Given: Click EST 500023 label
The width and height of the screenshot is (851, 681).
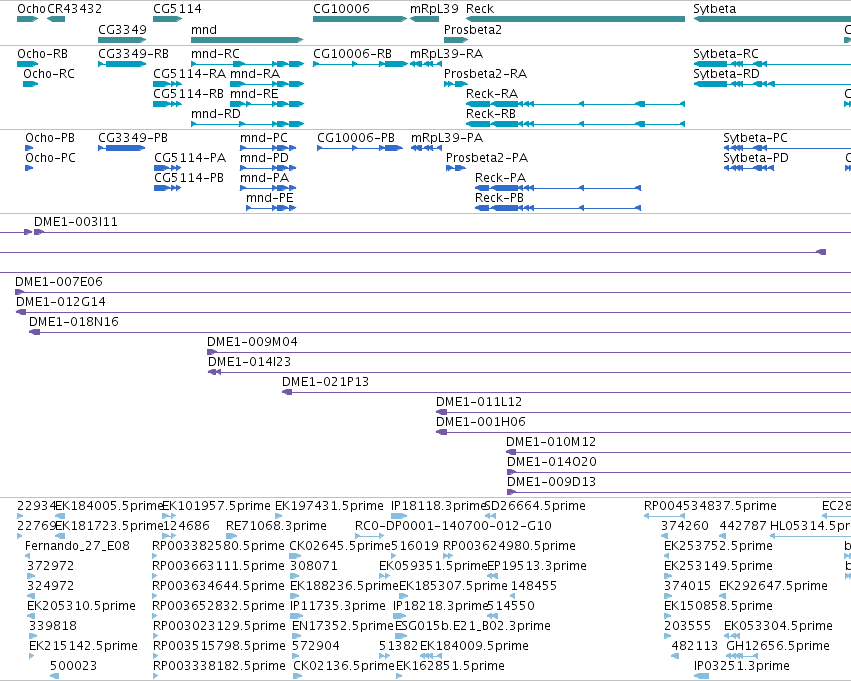Looking at the screenshot, I should [73, 666].
